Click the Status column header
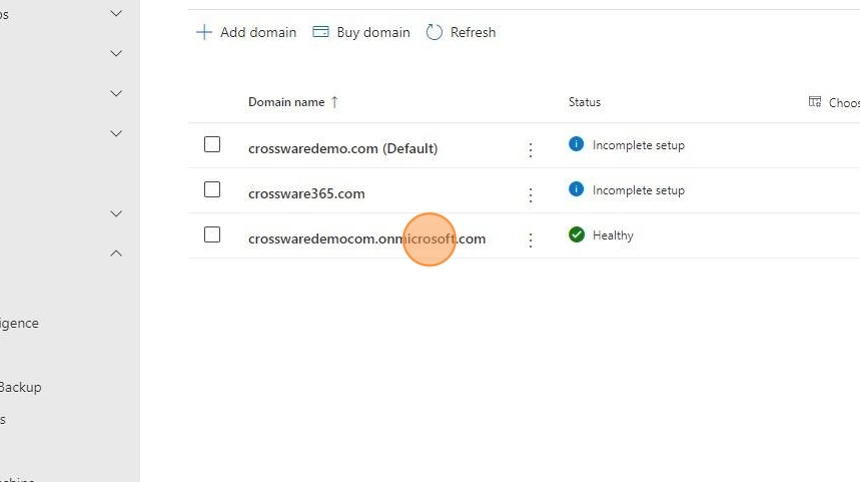The height and width of the screenshot is (482, 860). coord(585,102)
